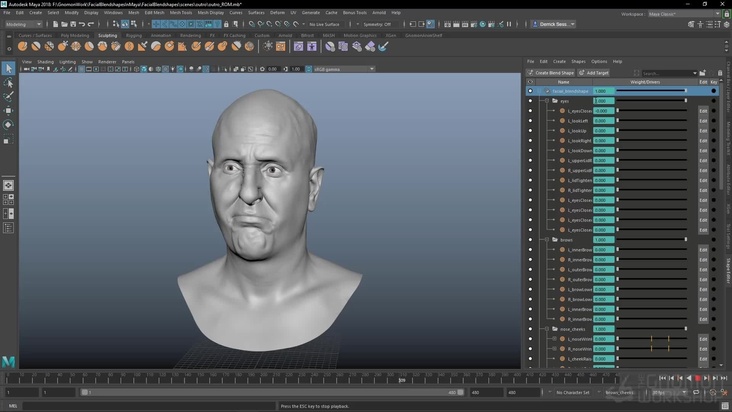This screenshot has height=412, width=732.
Task: Toggle the key dot for L_lookUp
Action: pyautogui.click(x=714, y=131)
